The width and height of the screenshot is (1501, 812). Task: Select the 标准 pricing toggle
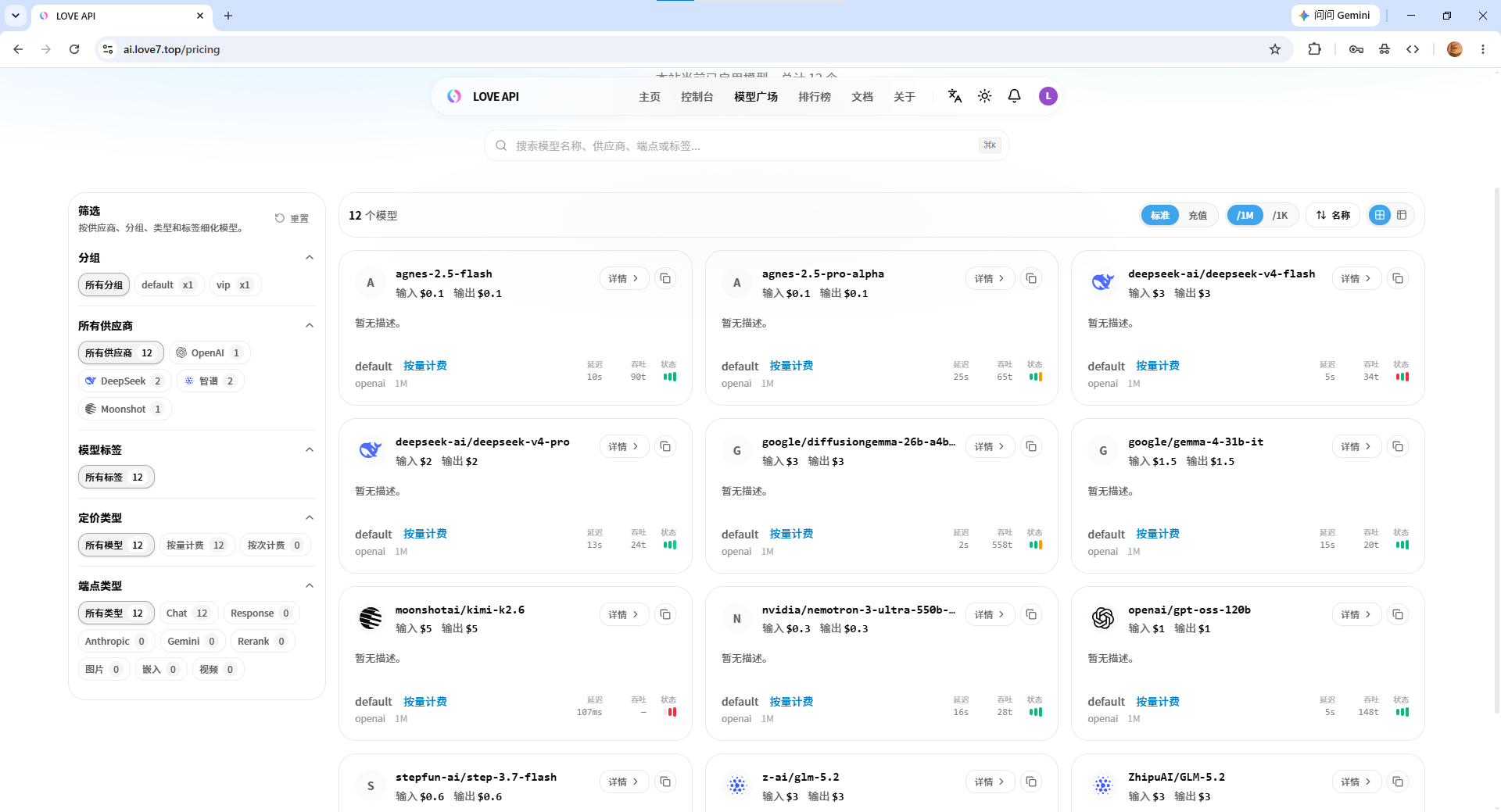1160,215
